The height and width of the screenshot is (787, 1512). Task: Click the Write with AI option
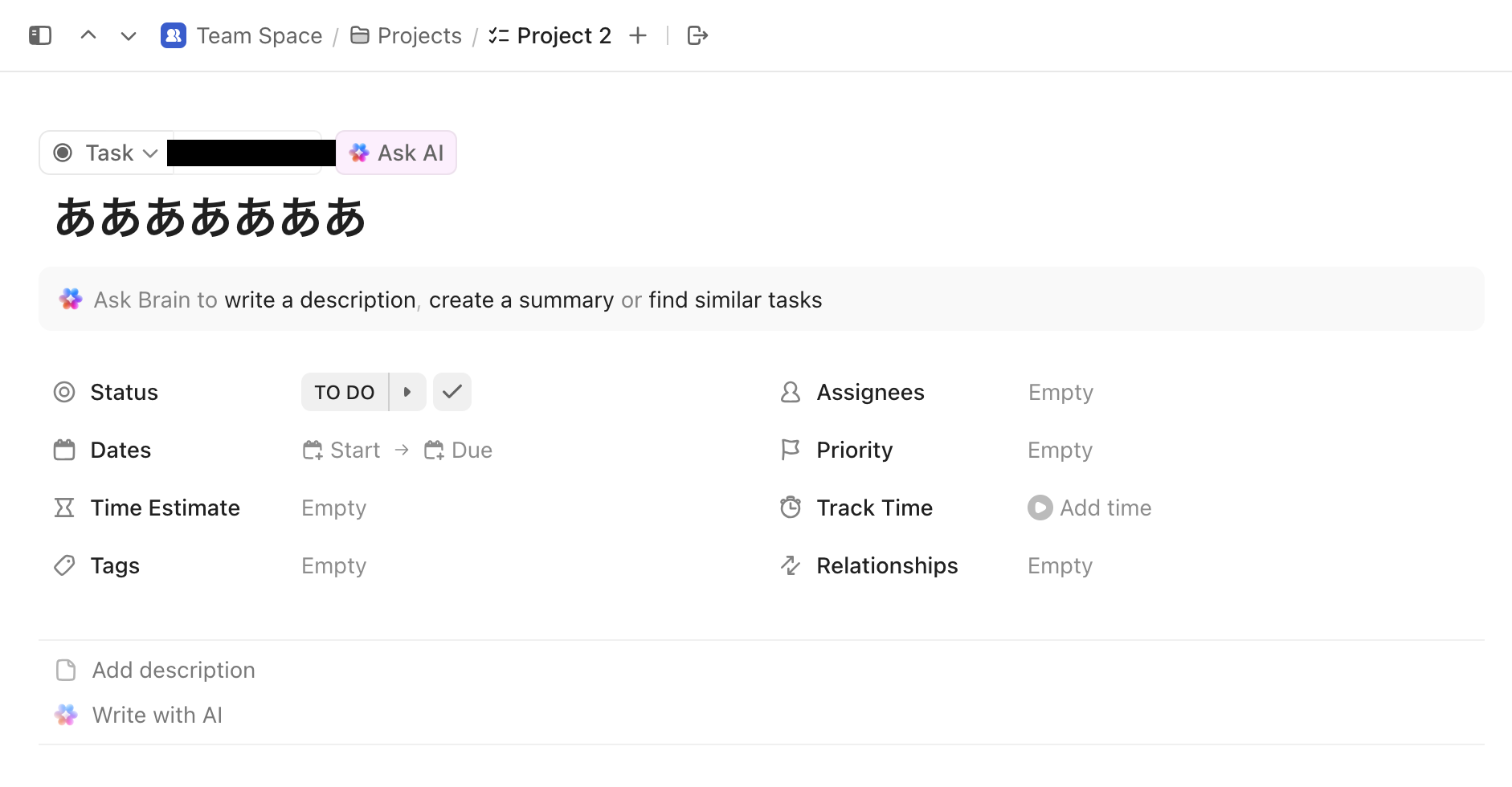[x=157, y=715]
